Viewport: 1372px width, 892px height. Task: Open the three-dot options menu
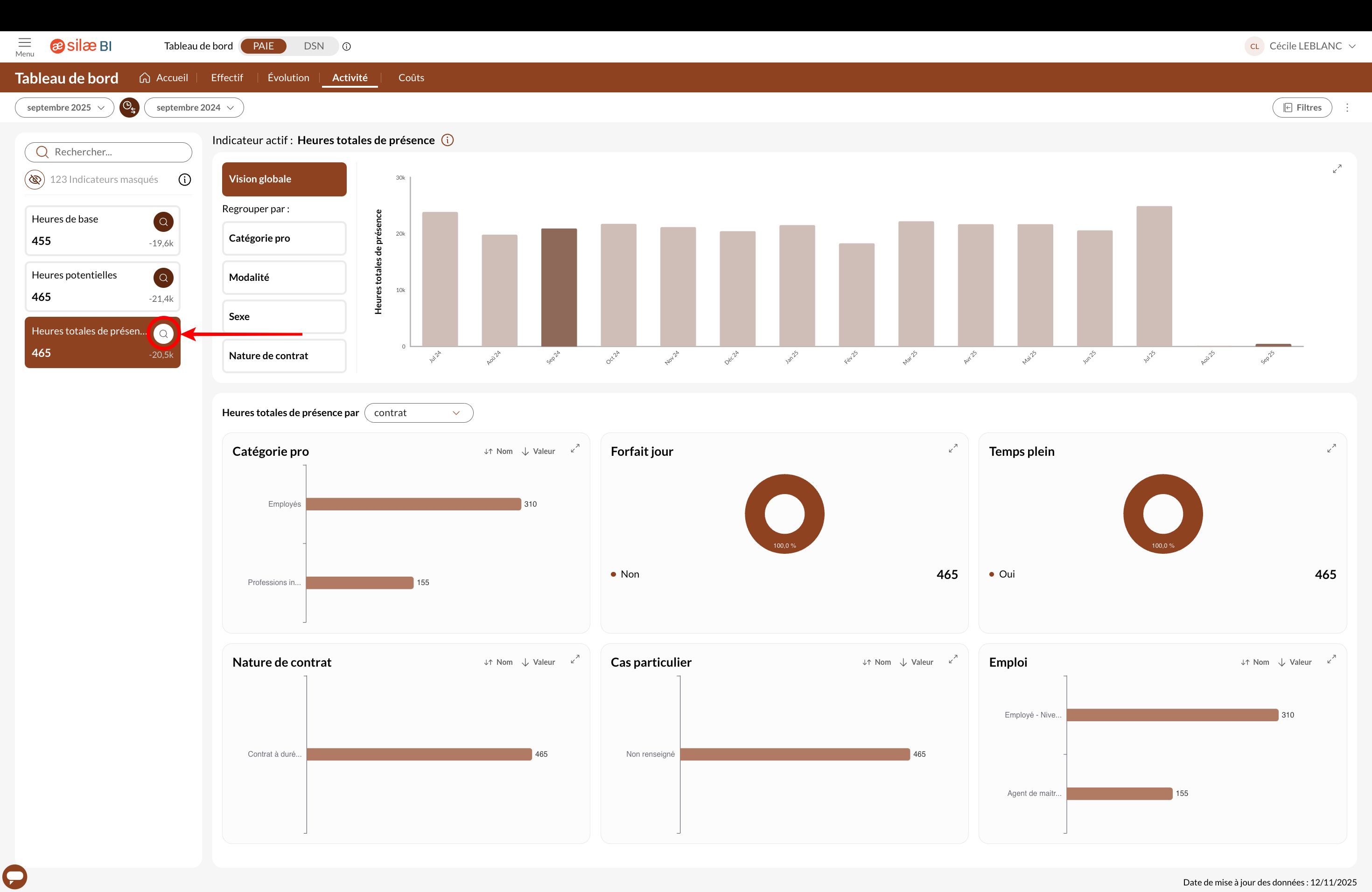click(1347, 108)
